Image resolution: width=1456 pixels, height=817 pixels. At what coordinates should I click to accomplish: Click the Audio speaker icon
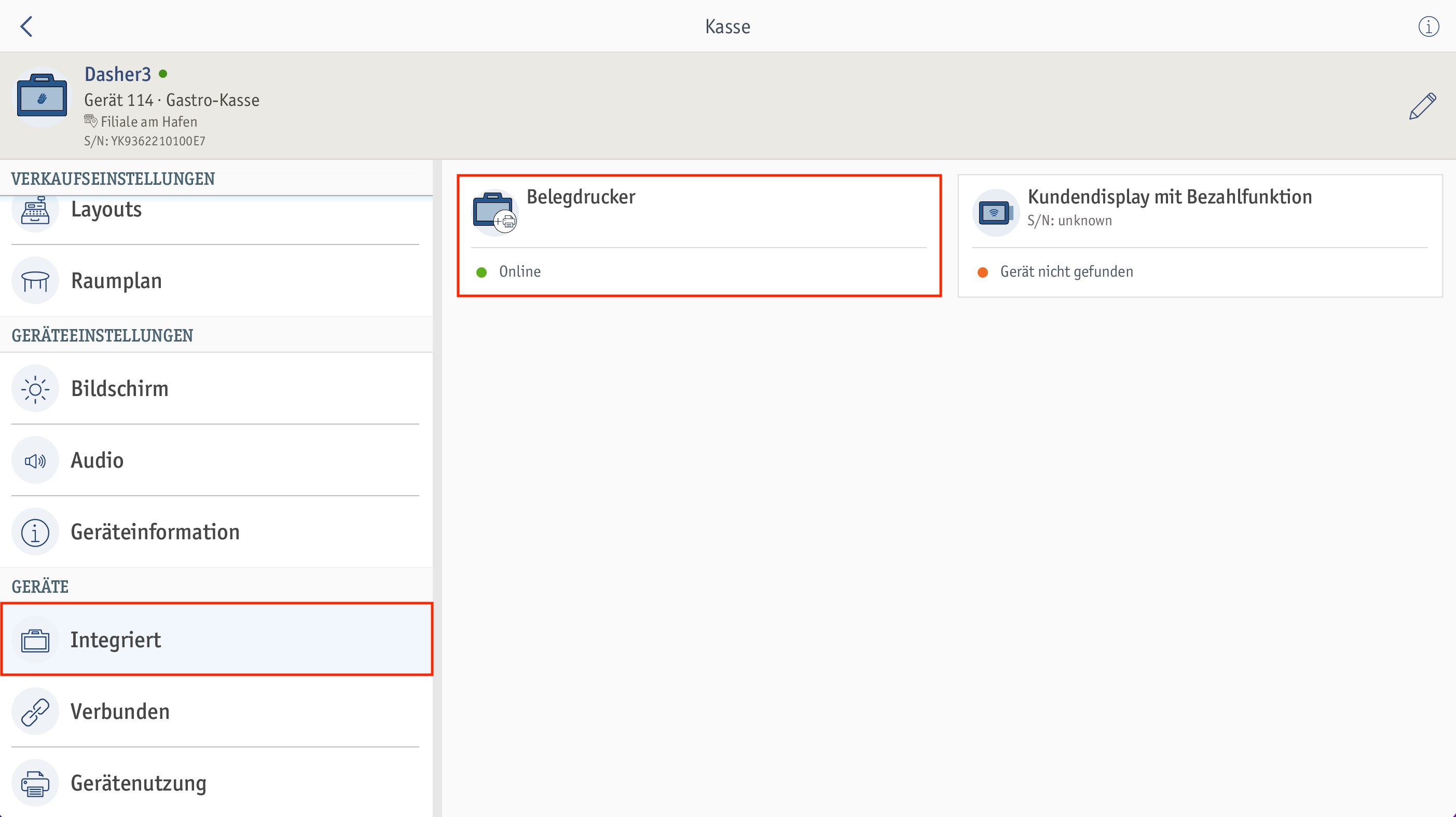35,460
